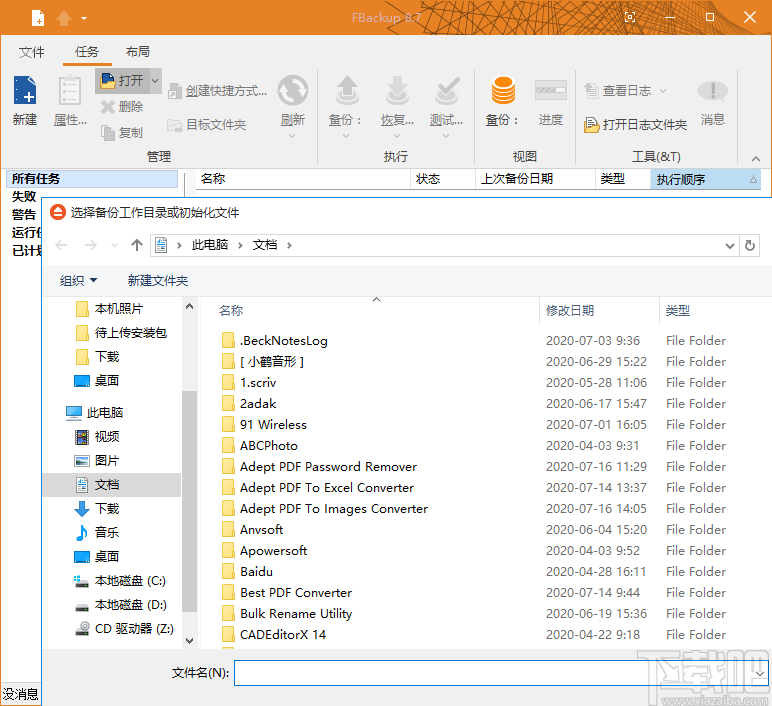Click the New task (新建) icon
The height and width of the screenshot is (706, 772).
pos(25,90)
